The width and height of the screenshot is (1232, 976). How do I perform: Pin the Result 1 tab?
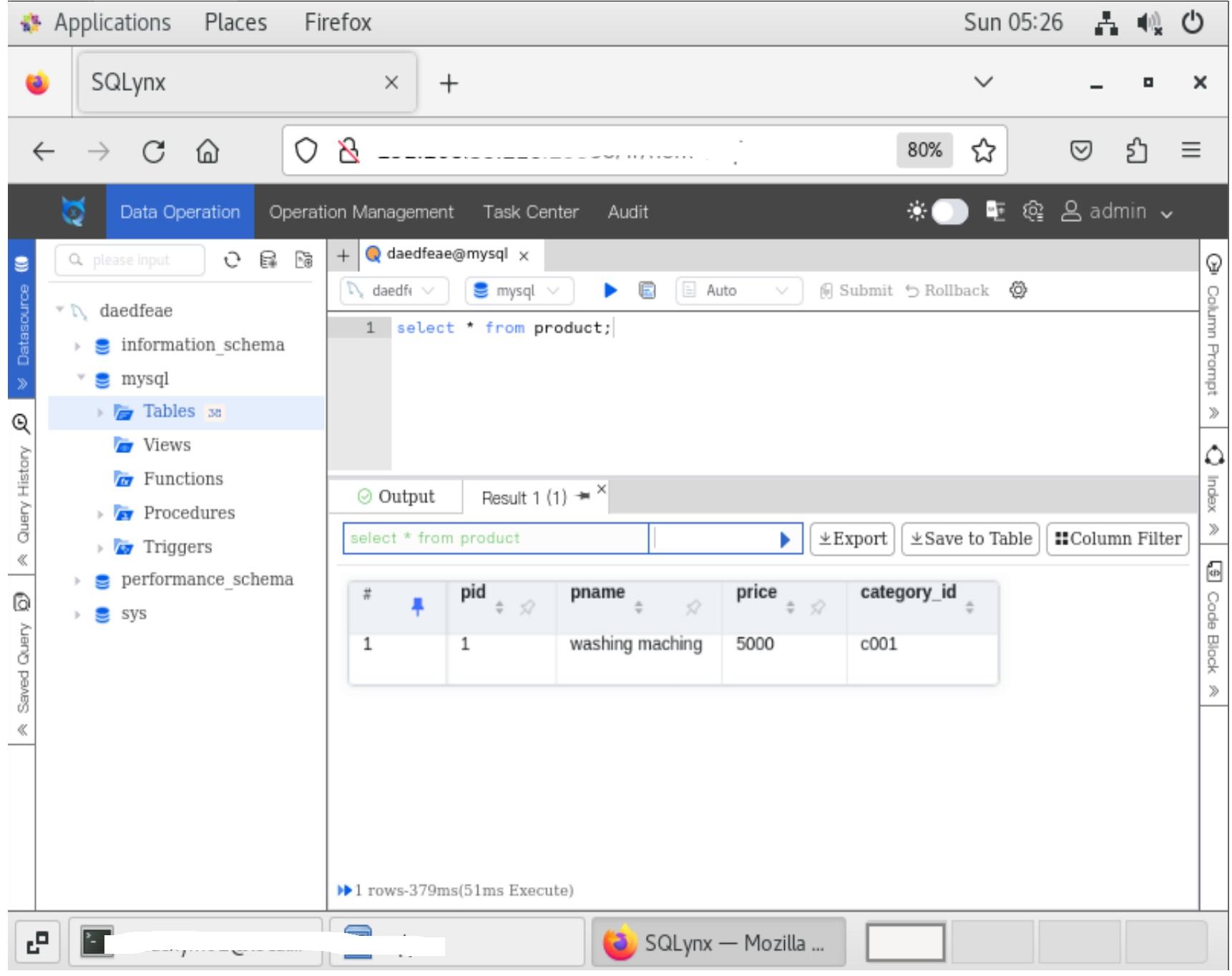tap(583, 496)
